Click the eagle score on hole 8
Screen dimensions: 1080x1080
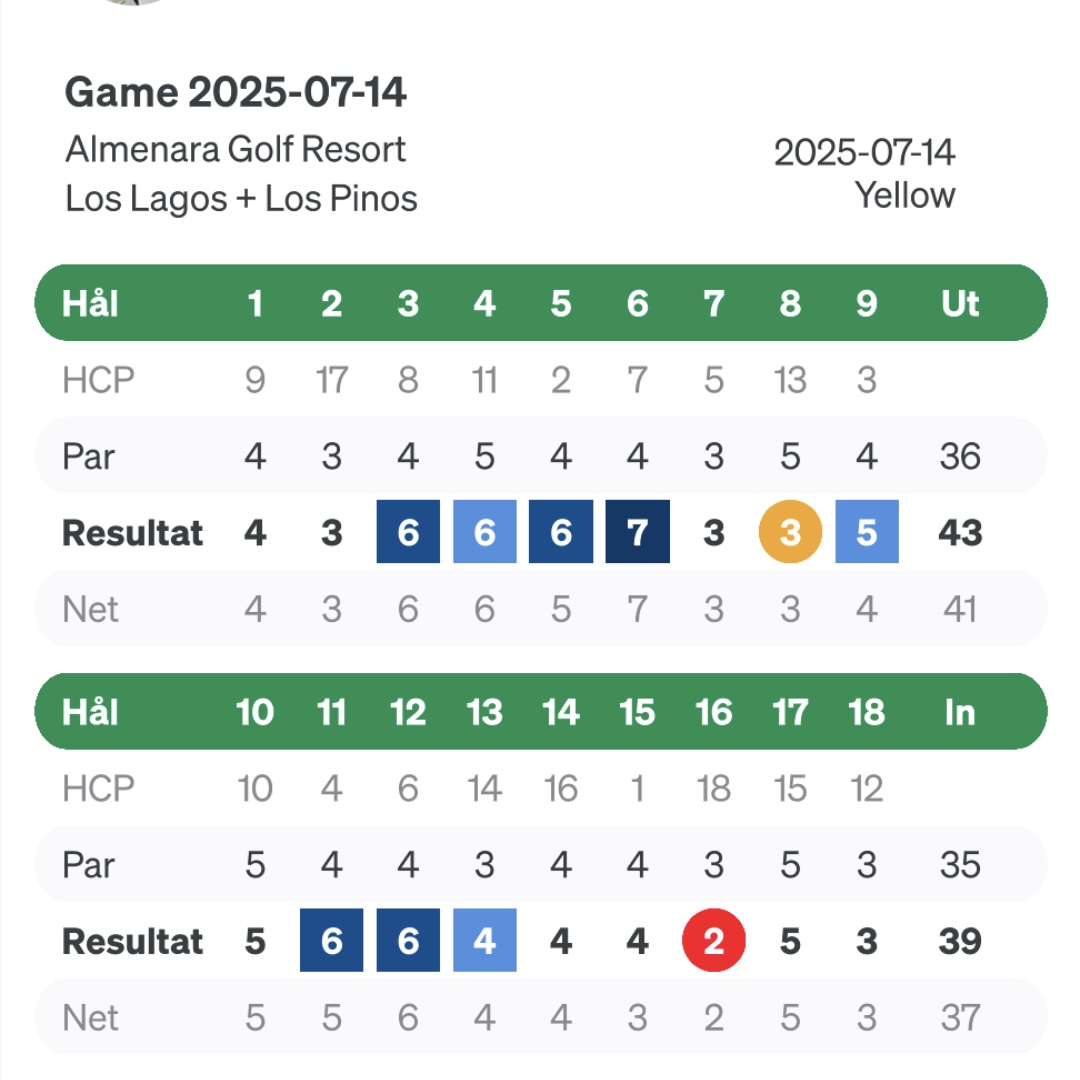790,532
